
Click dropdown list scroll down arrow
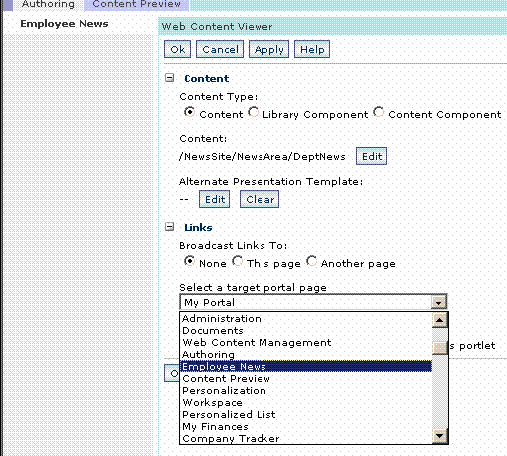coord(439,436)
